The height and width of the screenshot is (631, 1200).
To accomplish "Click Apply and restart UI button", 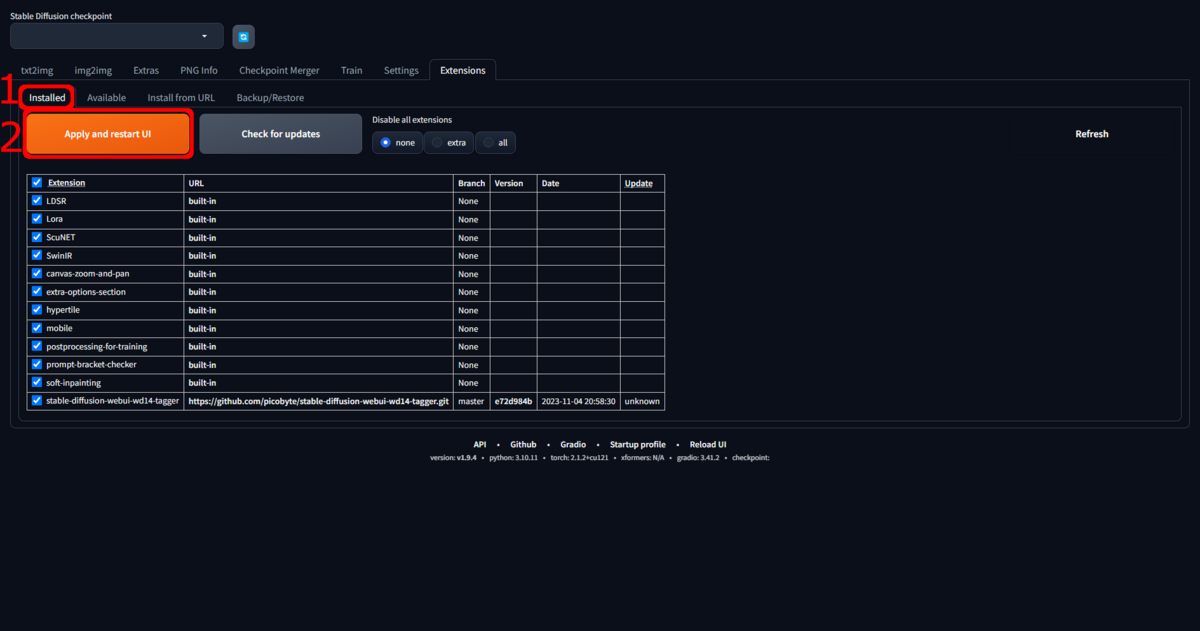I will tap(108, 134).
